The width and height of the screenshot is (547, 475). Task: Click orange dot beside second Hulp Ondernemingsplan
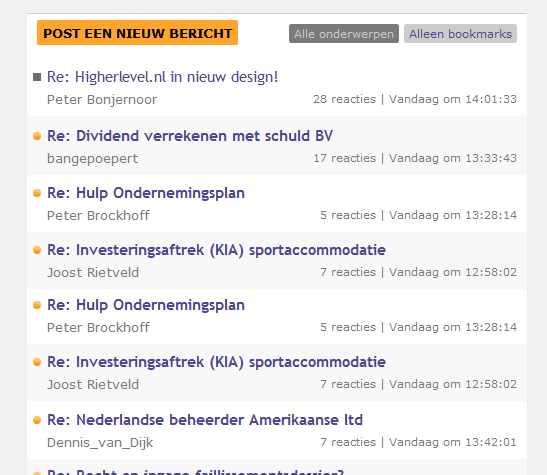tap(37, 305)
